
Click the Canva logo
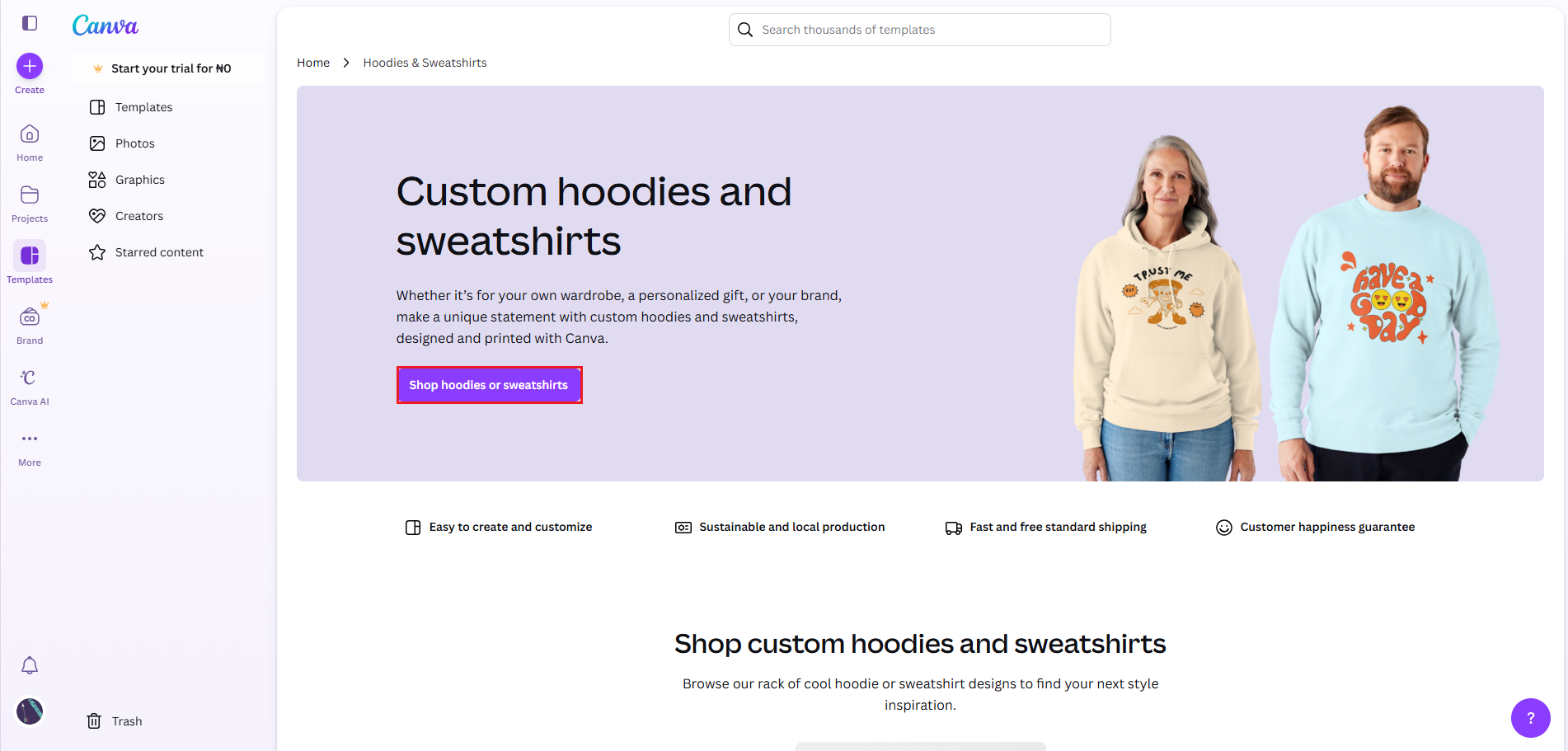point(106,26)
